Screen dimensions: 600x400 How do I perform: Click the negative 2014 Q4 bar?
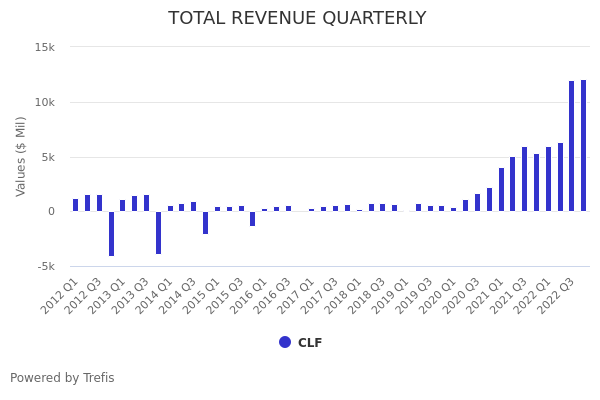[206, 222]
